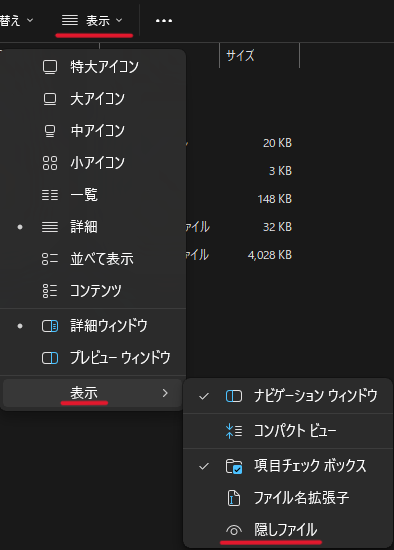Click the 148 KB size cell
The height and width of the screenshot is (550, 394).
click(274, 199)
